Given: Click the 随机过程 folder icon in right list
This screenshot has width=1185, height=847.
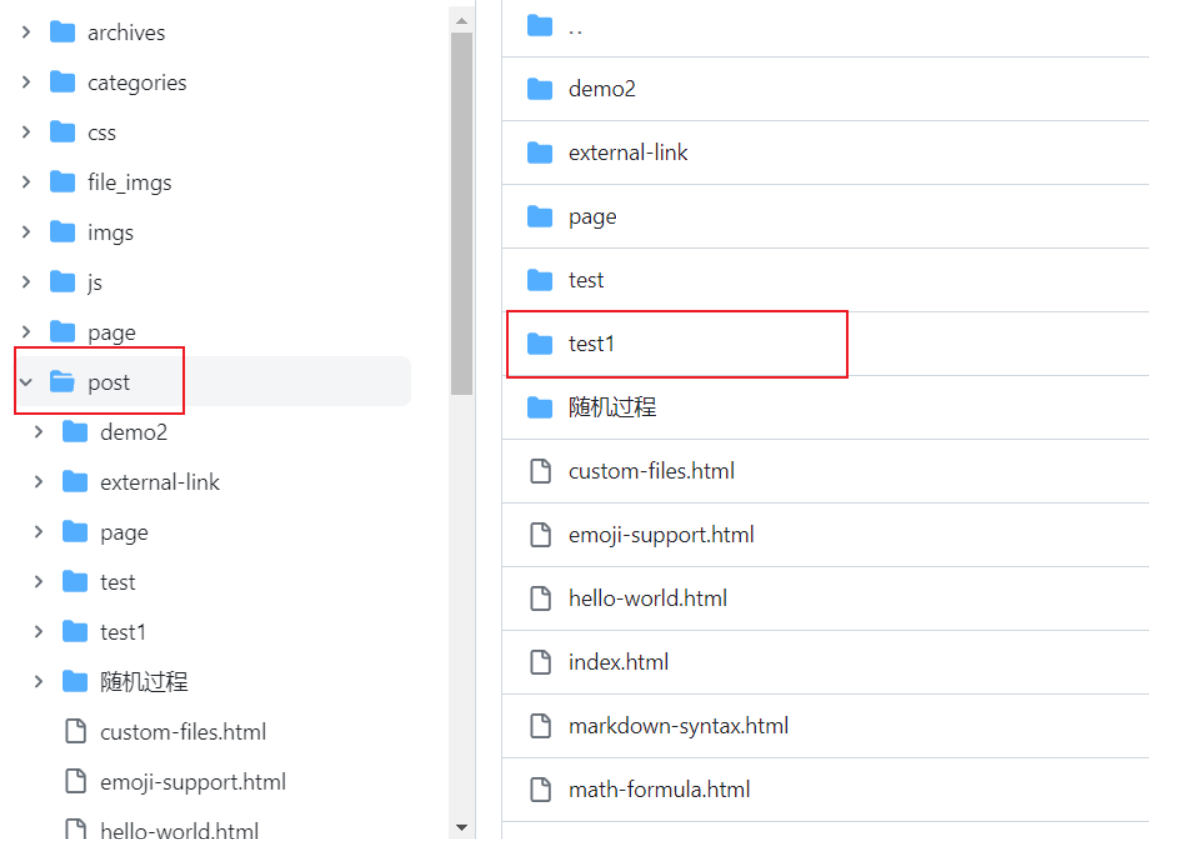Looking at the screenshot, I should tap(540, 407).
